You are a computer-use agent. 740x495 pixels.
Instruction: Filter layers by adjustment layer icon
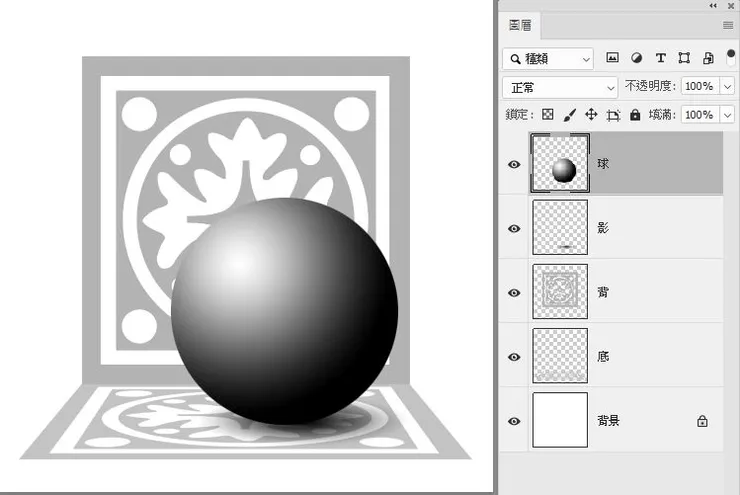636,58
